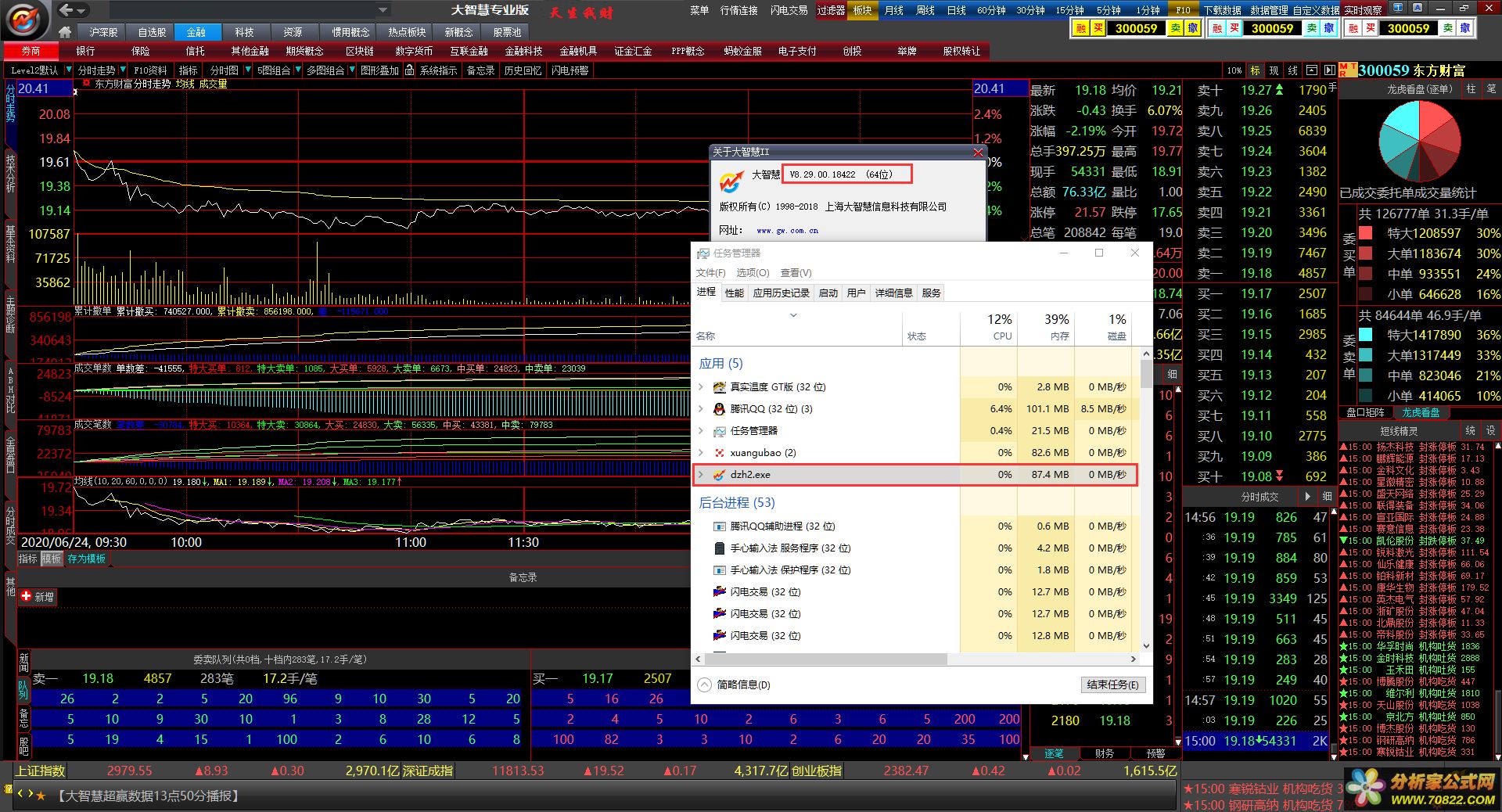Expand the 真实温度 GT版 process row
1502x812 pixels.
coord(701,387)
